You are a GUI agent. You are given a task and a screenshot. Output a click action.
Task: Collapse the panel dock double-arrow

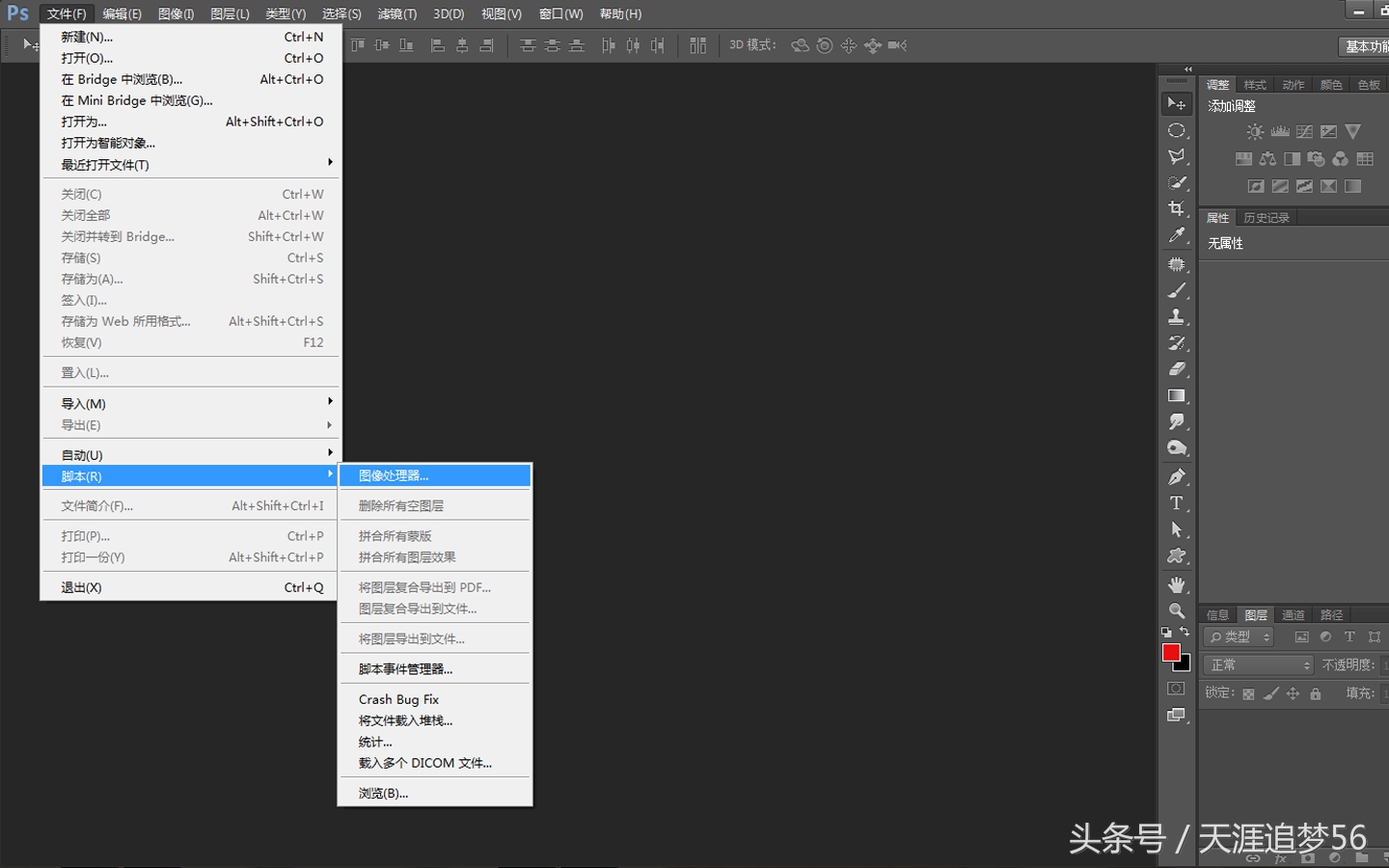[x=1188, y=69]
